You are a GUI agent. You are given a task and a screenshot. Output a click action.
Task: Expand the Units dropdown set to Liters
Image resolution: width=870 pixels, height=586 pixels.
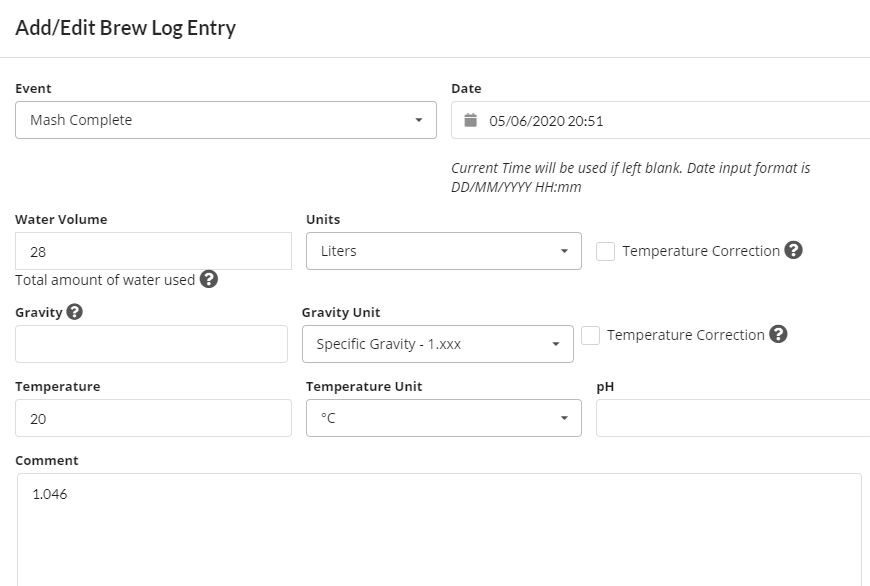tap(443, 251)
